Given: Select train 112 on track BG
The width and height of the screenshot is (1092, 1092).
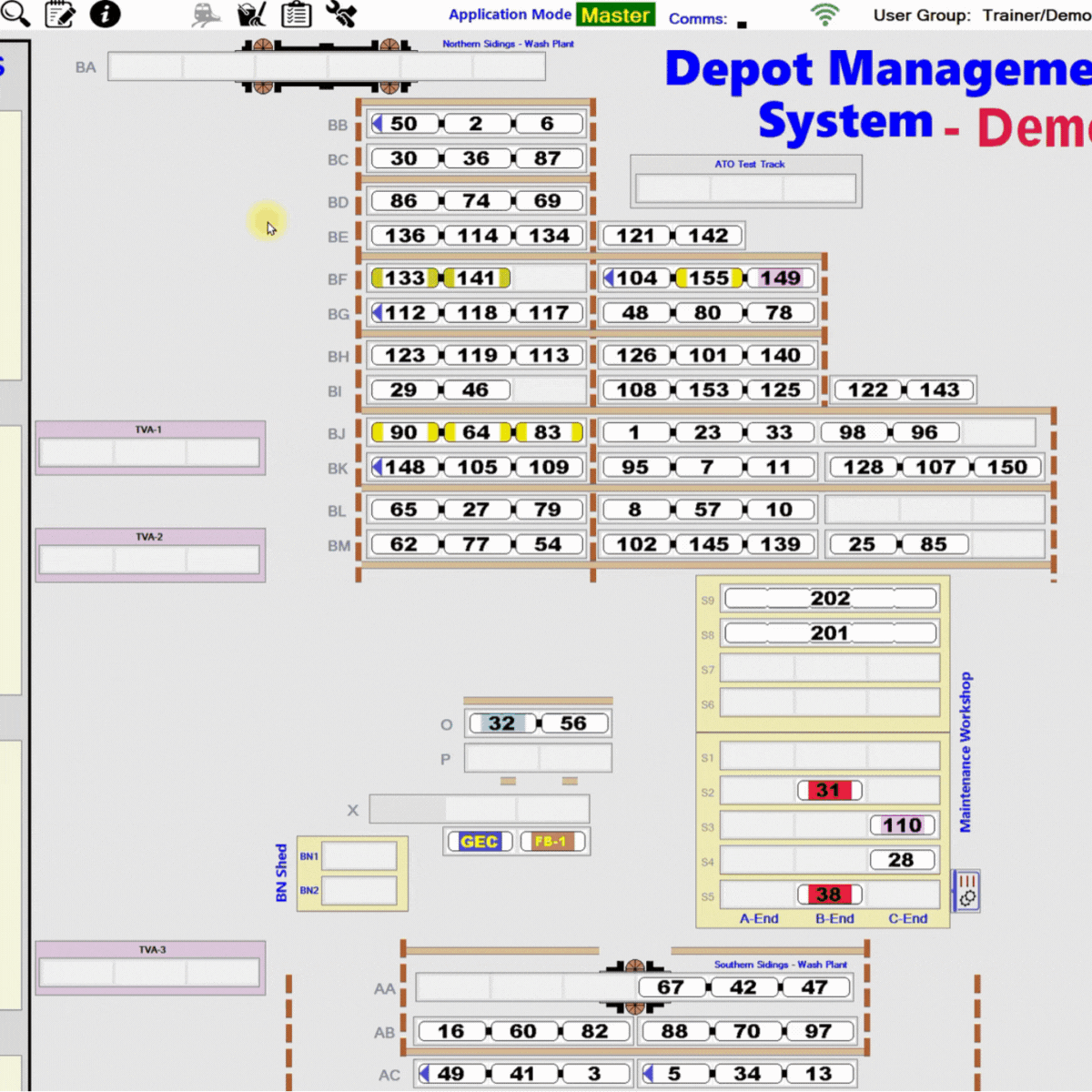Looking at the screenshot, I should click(x=404, y=313).
